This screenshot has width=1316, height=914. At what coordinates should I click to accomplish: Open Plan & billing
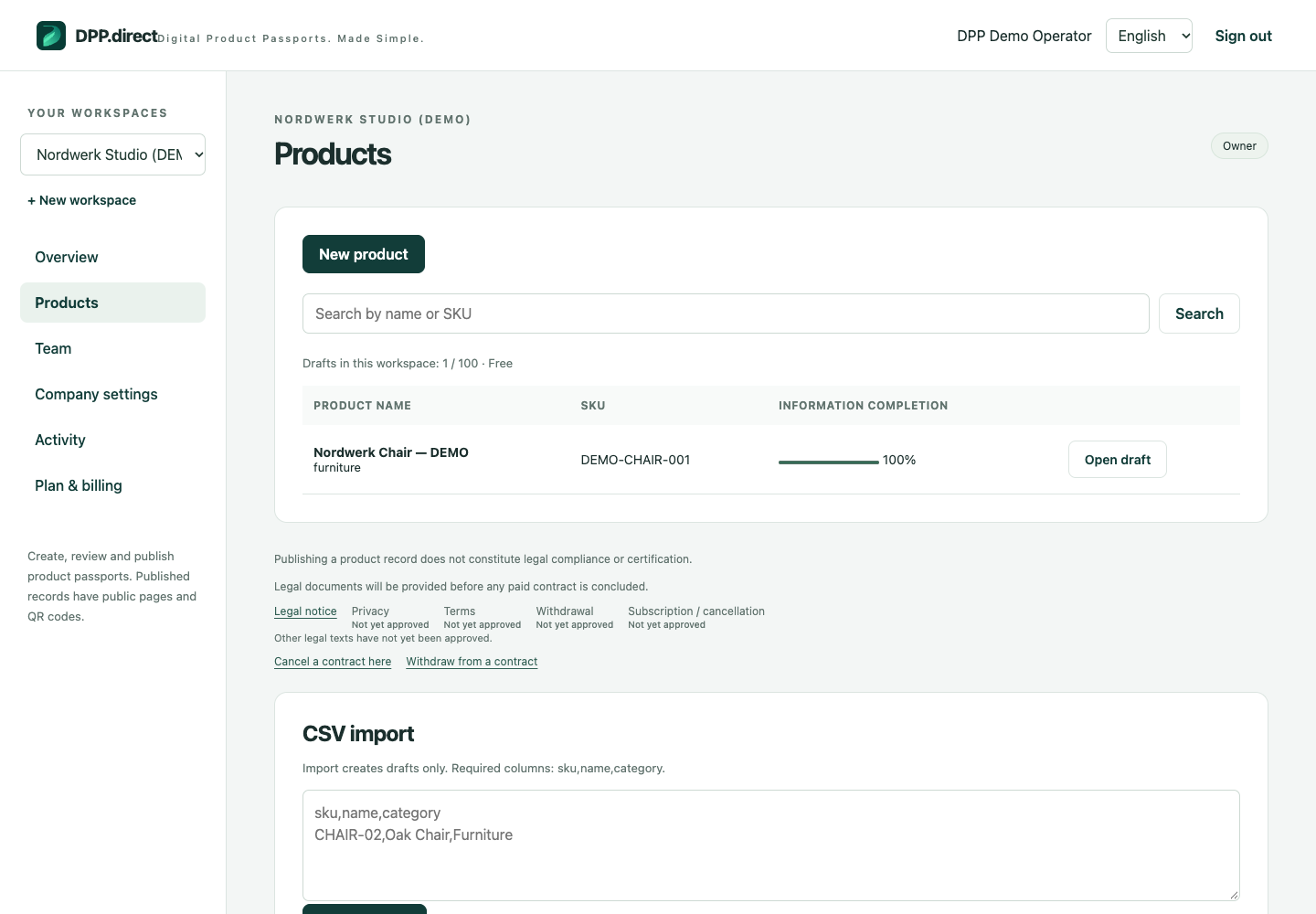point(112,485)
